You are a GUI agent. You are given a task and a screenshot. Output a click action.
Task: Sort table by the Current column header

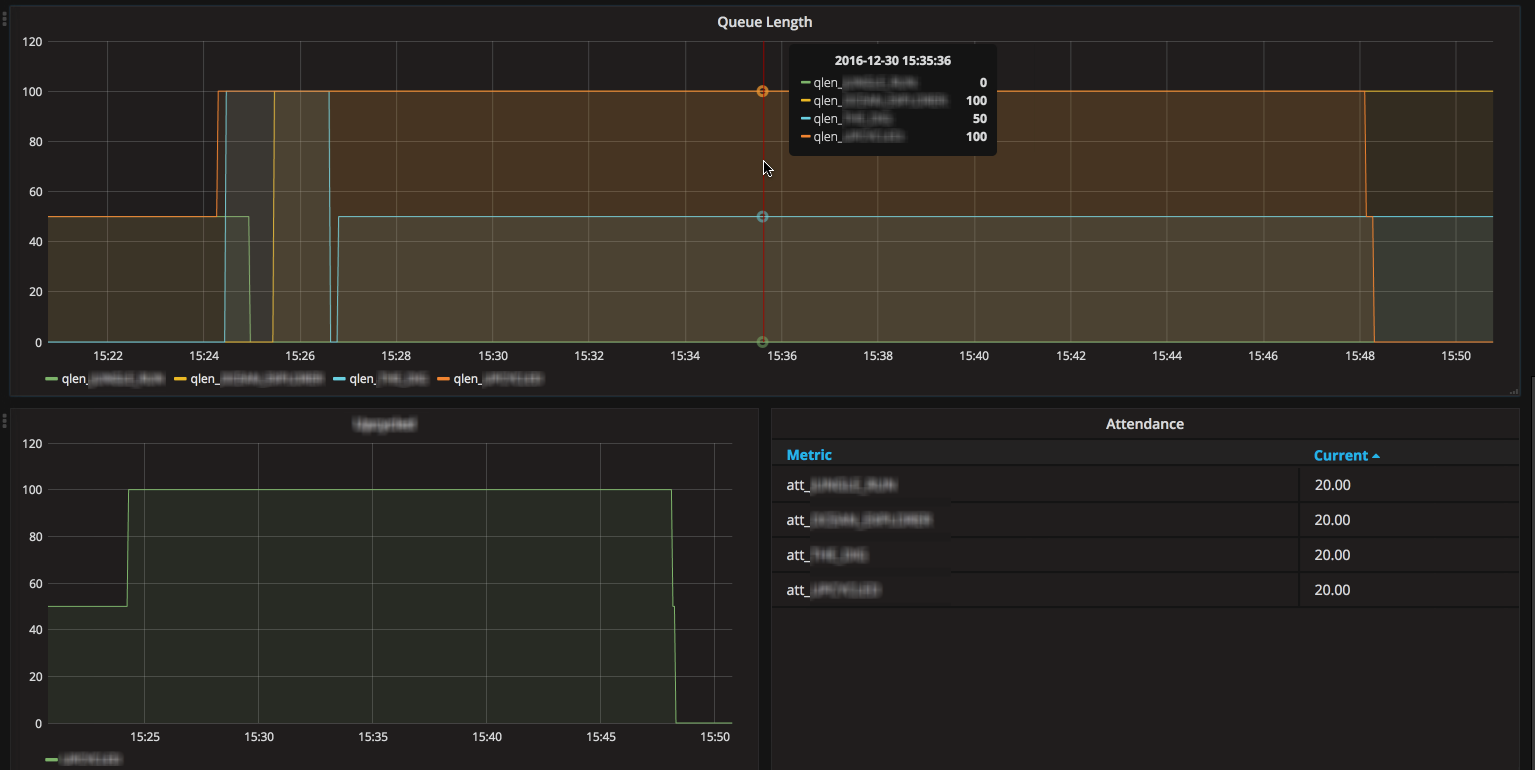tap(1340, 455)
